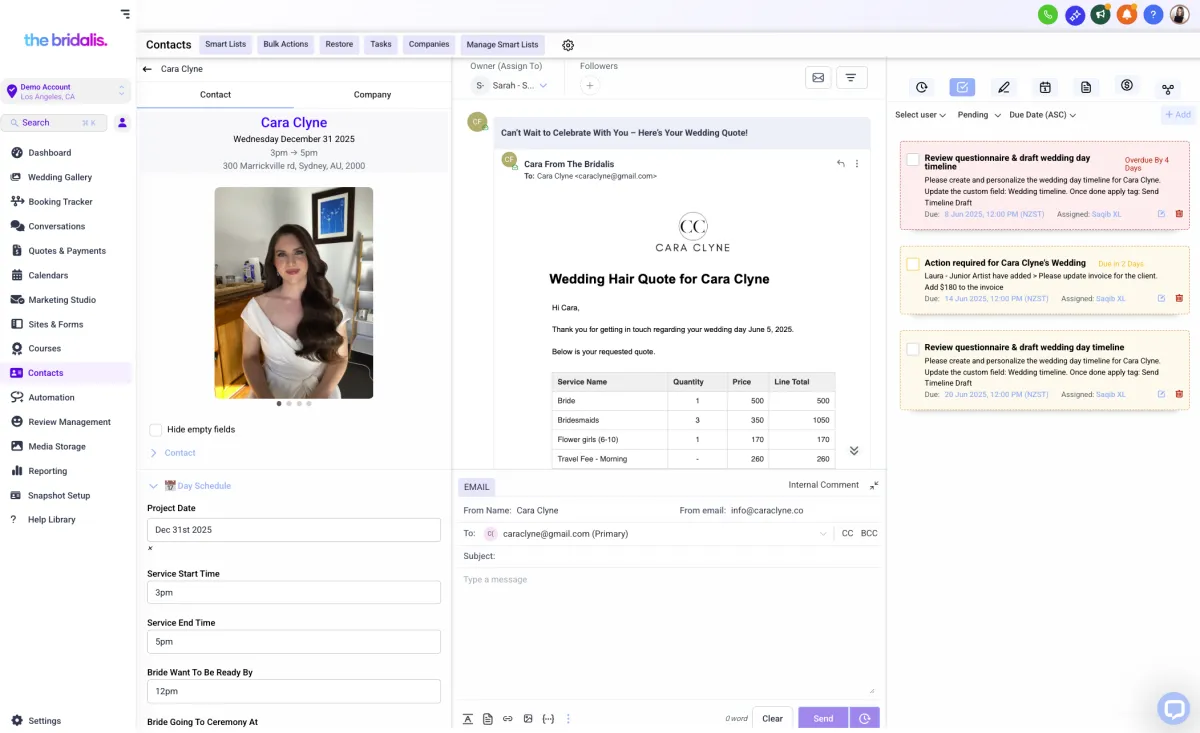Image resolution: width=1200 pixels, height=733 pixels.
Task: Open the Pending status filter dropdown
Action: (x=979, y=115)
